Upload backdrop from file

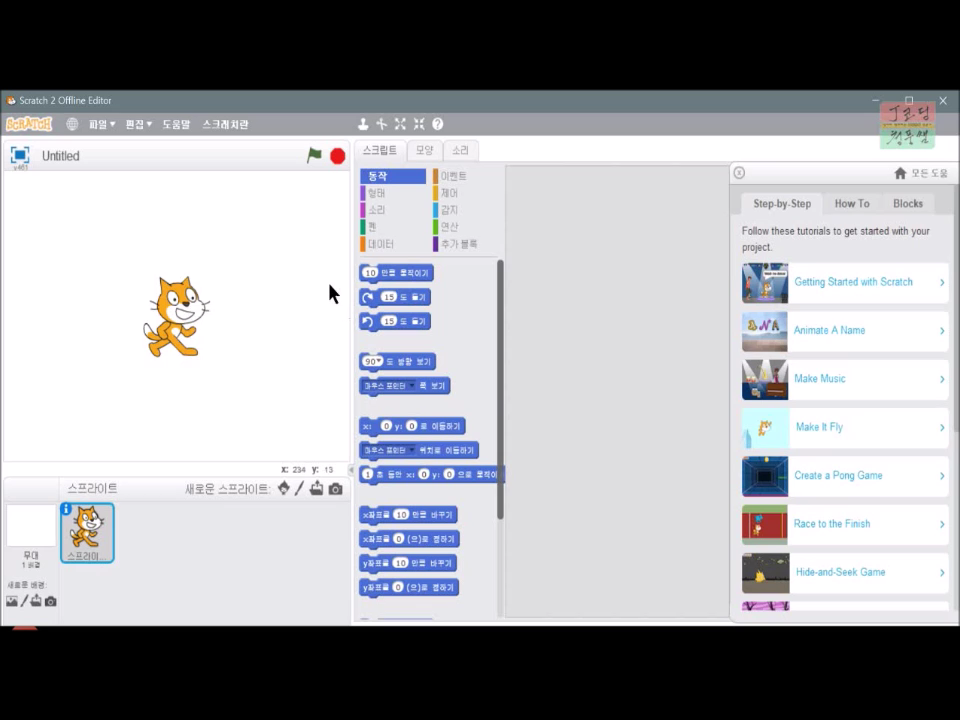point(36,601)
